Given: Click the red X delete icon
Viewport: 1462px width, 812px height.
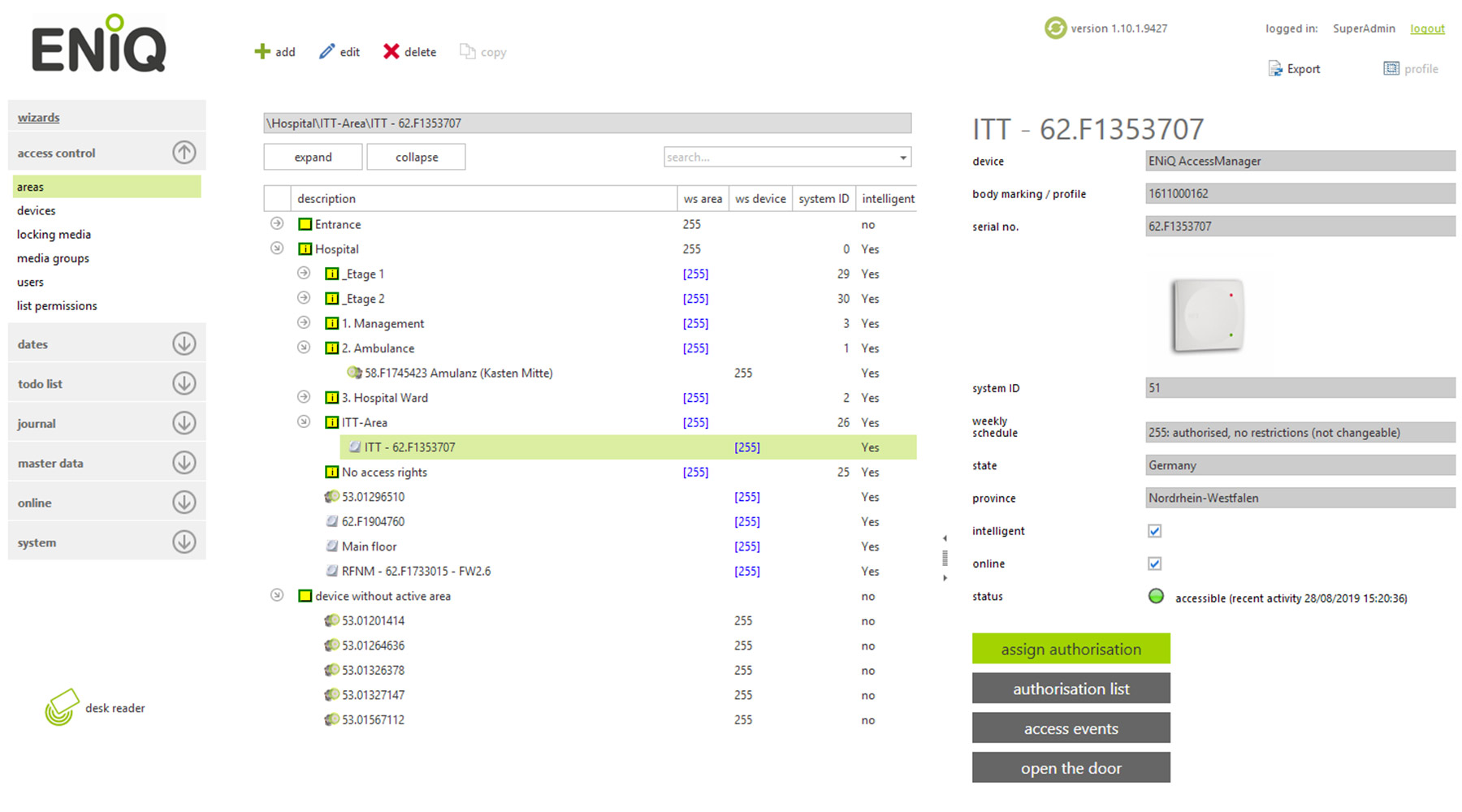Looking at the screenshot, I should pos(391,52).
